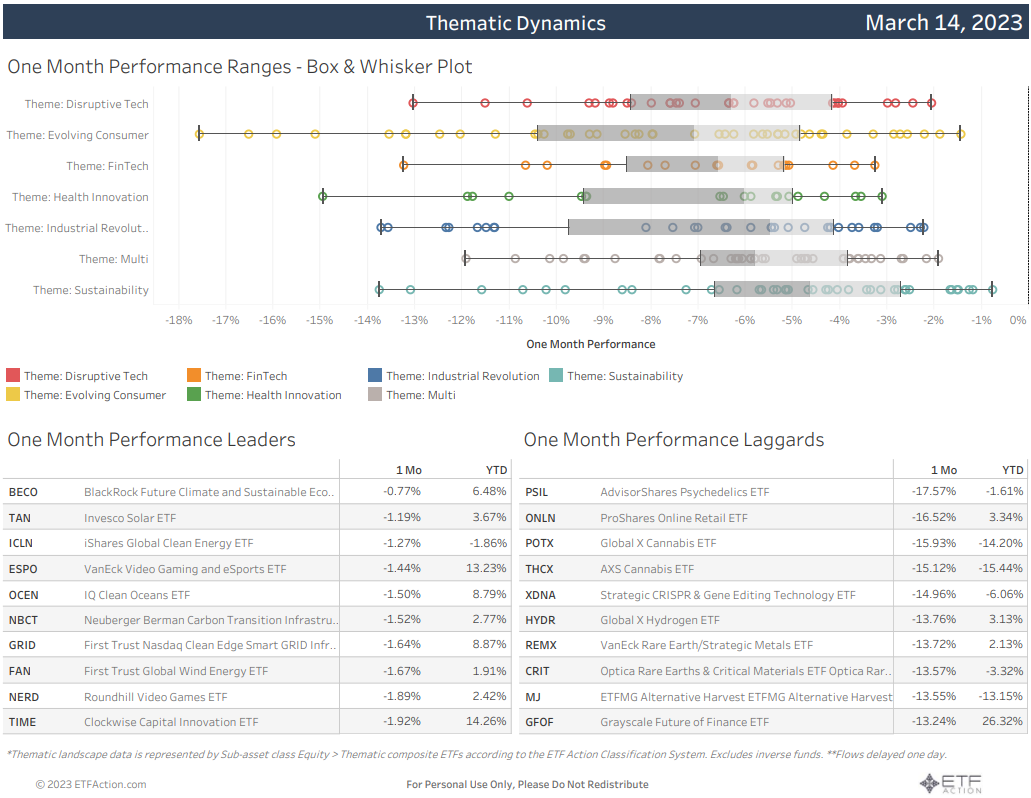Image resolution: width=1031 pixels, height=798 pixels.
Task: Click 'iShares Global Clean Energy ETF' name
Action: (x=168, y=543)
